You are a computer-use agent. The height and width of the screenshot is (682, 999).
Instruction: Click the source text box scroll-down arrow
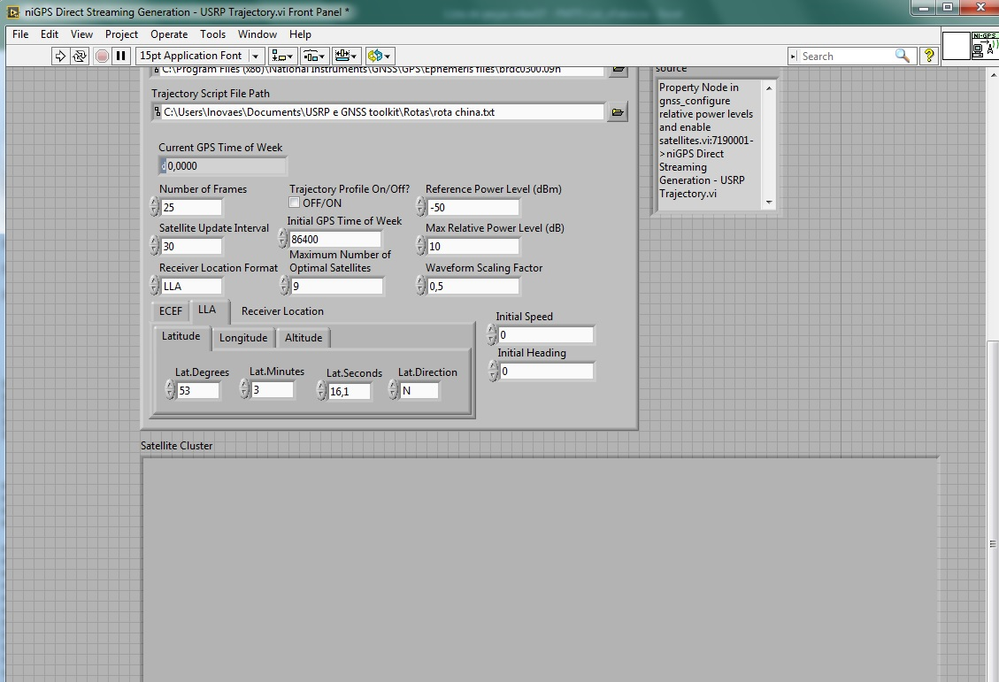coord(769,202)
